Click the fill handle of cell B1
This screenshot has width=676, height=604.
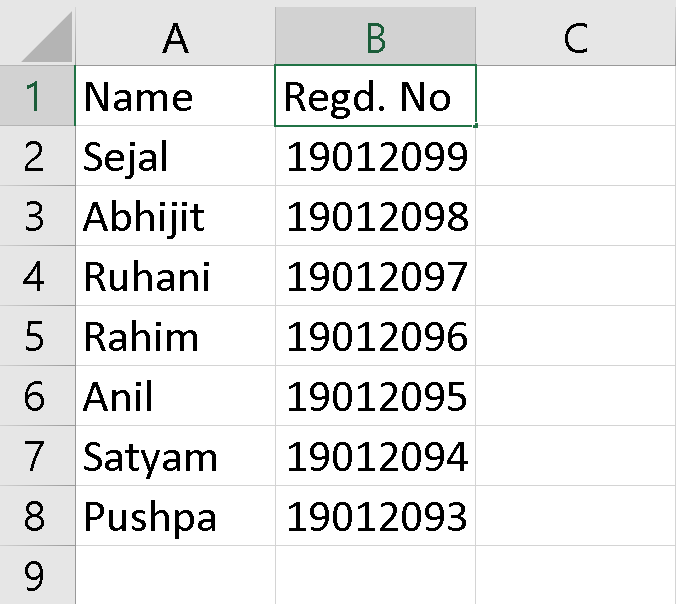[x=476, y=125]
